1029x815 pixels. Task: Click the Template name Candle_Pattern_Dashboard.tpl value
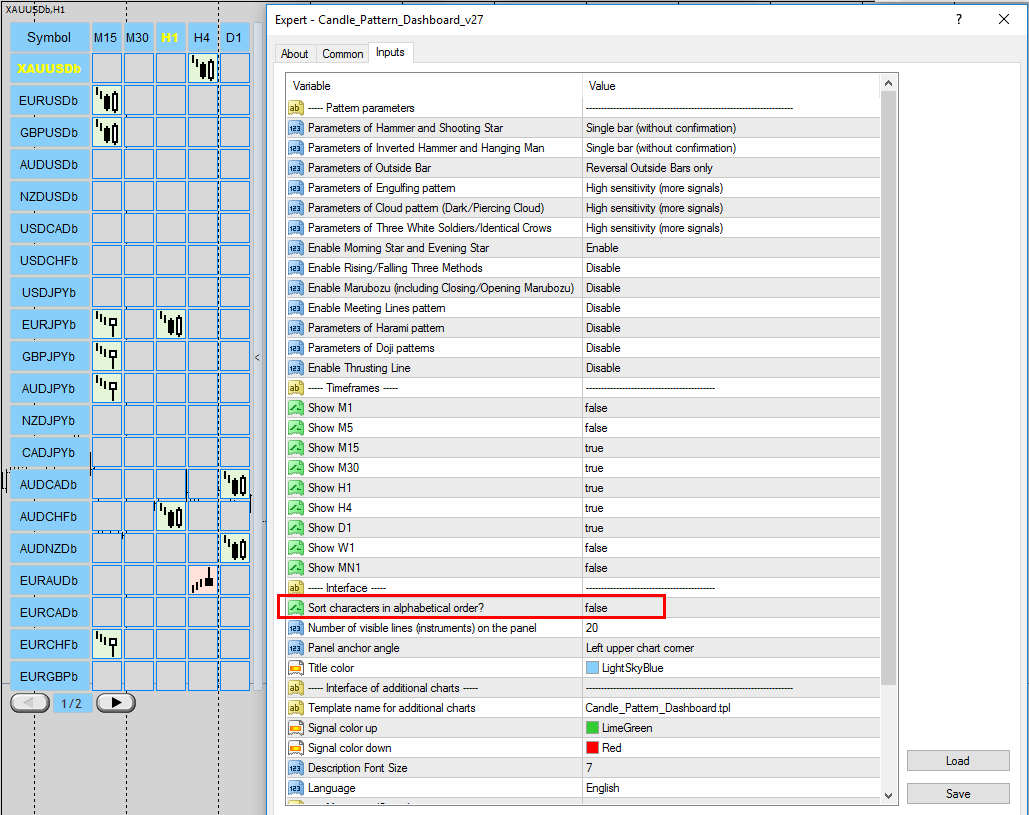[x=730, y=708]
